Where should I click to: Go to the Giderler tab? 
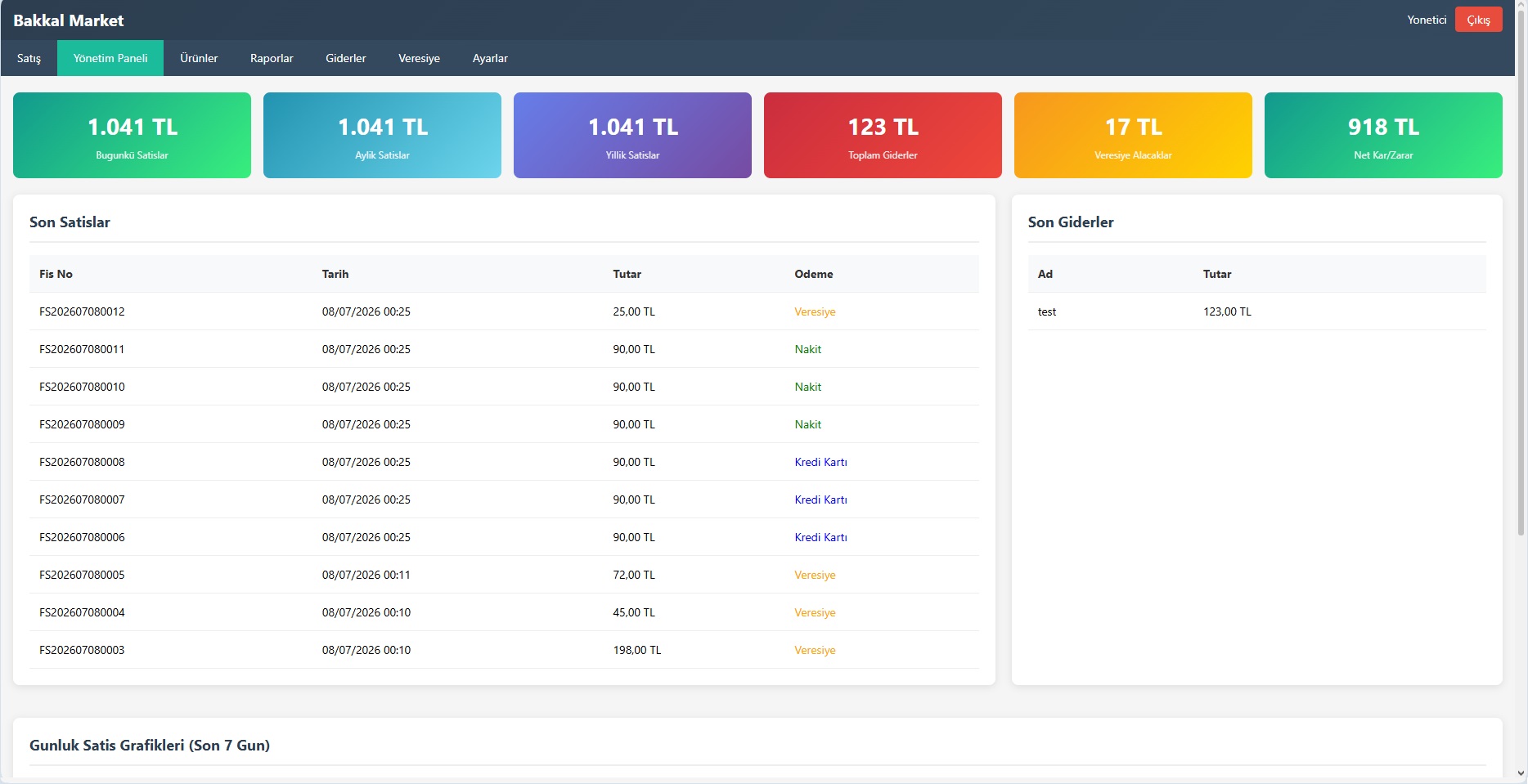(346, 58)
